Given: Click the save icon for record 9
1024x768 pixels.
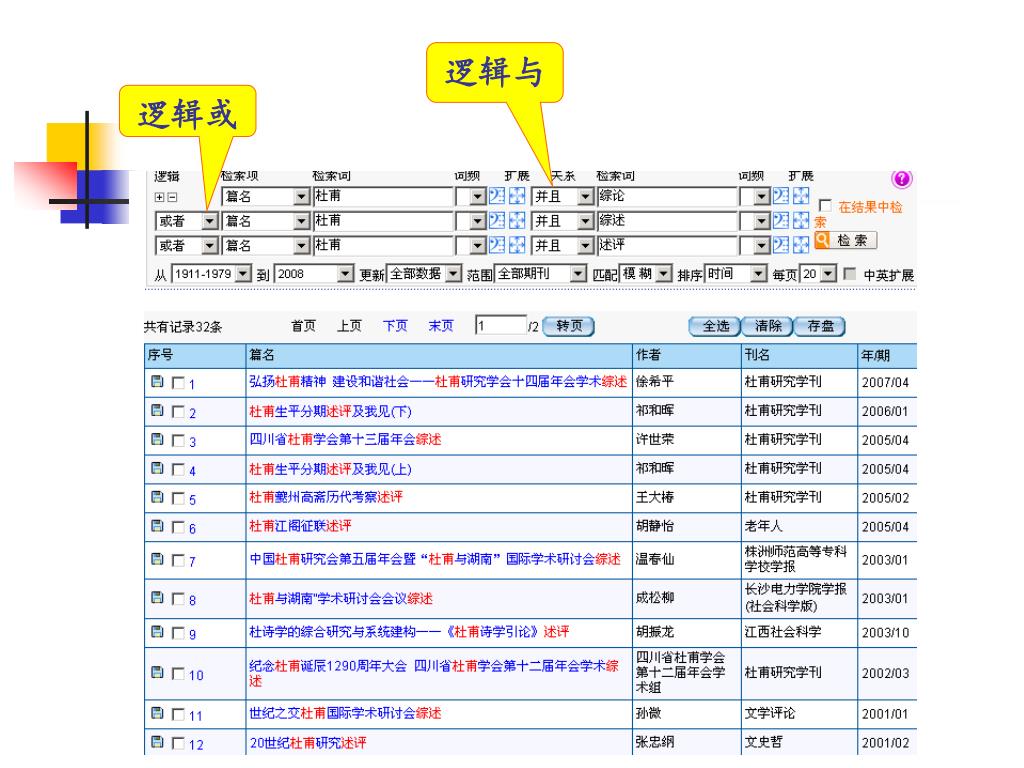Looking at the screenshot, I should click(157, 632).
